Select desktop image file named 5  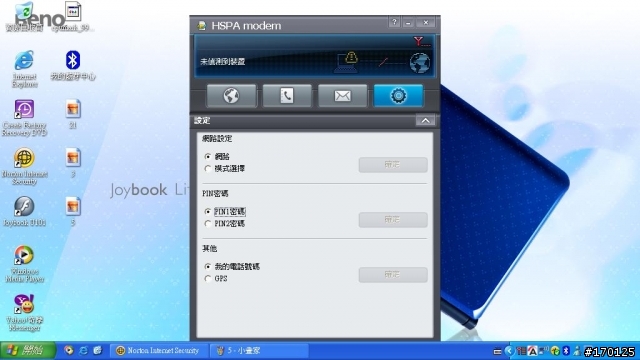coord(73,211)
